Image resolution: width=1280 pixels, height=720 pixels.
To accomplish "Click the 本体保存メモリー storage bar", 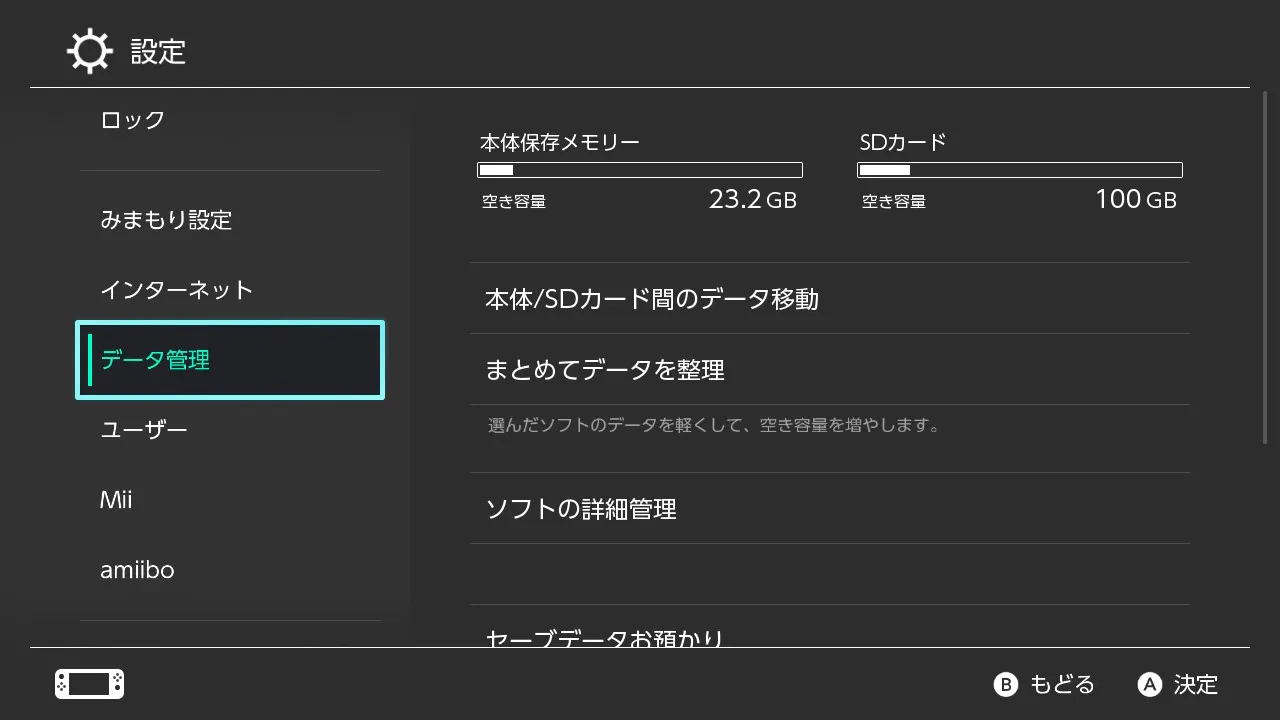I will [640, 170].
